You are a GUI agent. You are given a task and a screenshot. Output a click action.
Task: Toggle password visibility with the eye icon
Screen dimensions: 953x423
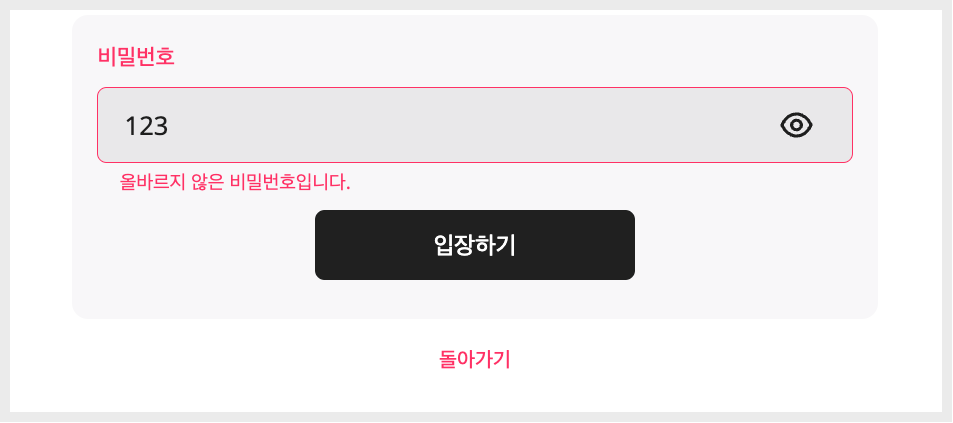coord(796,125)
